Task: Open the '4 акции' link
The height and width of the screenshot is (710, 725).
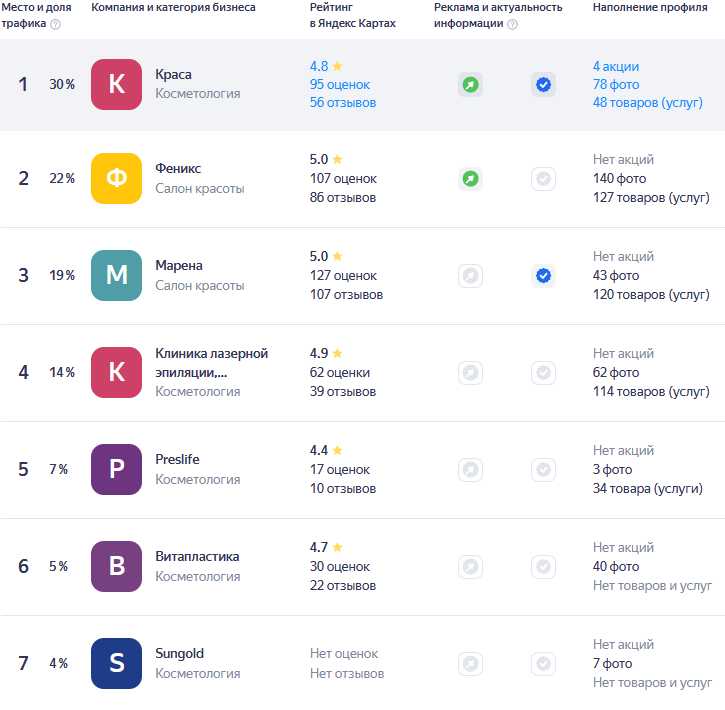Action: pos(616,67)
